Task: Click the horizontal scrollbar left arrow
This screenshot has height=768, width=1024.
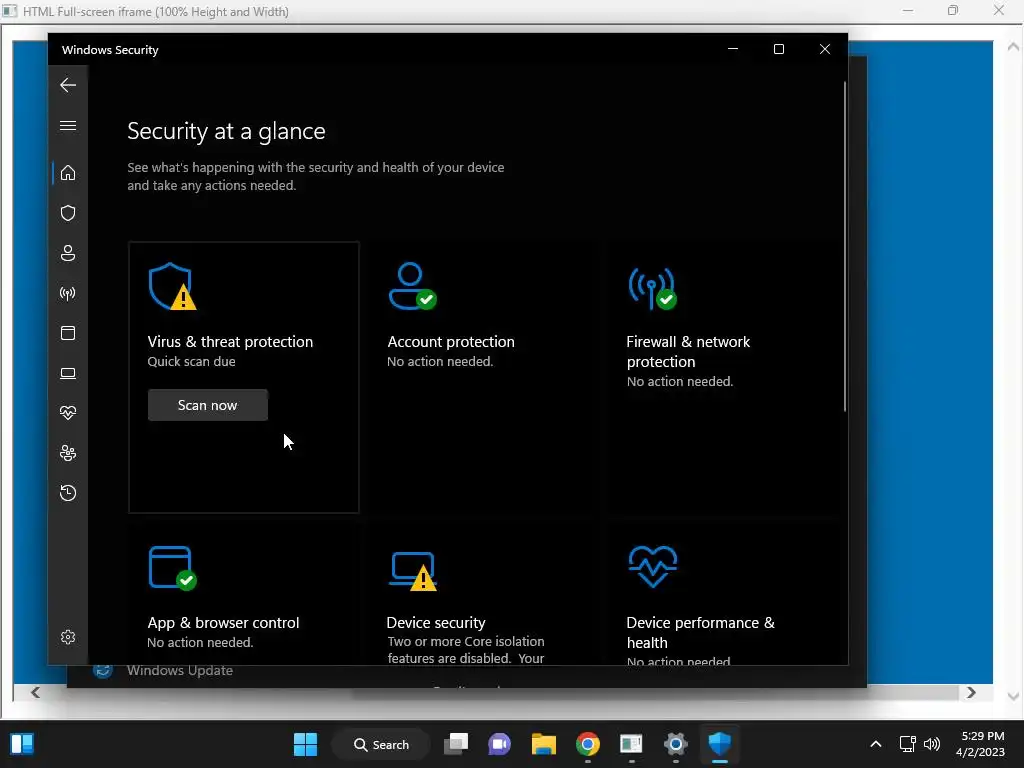Action: [35, 692]
